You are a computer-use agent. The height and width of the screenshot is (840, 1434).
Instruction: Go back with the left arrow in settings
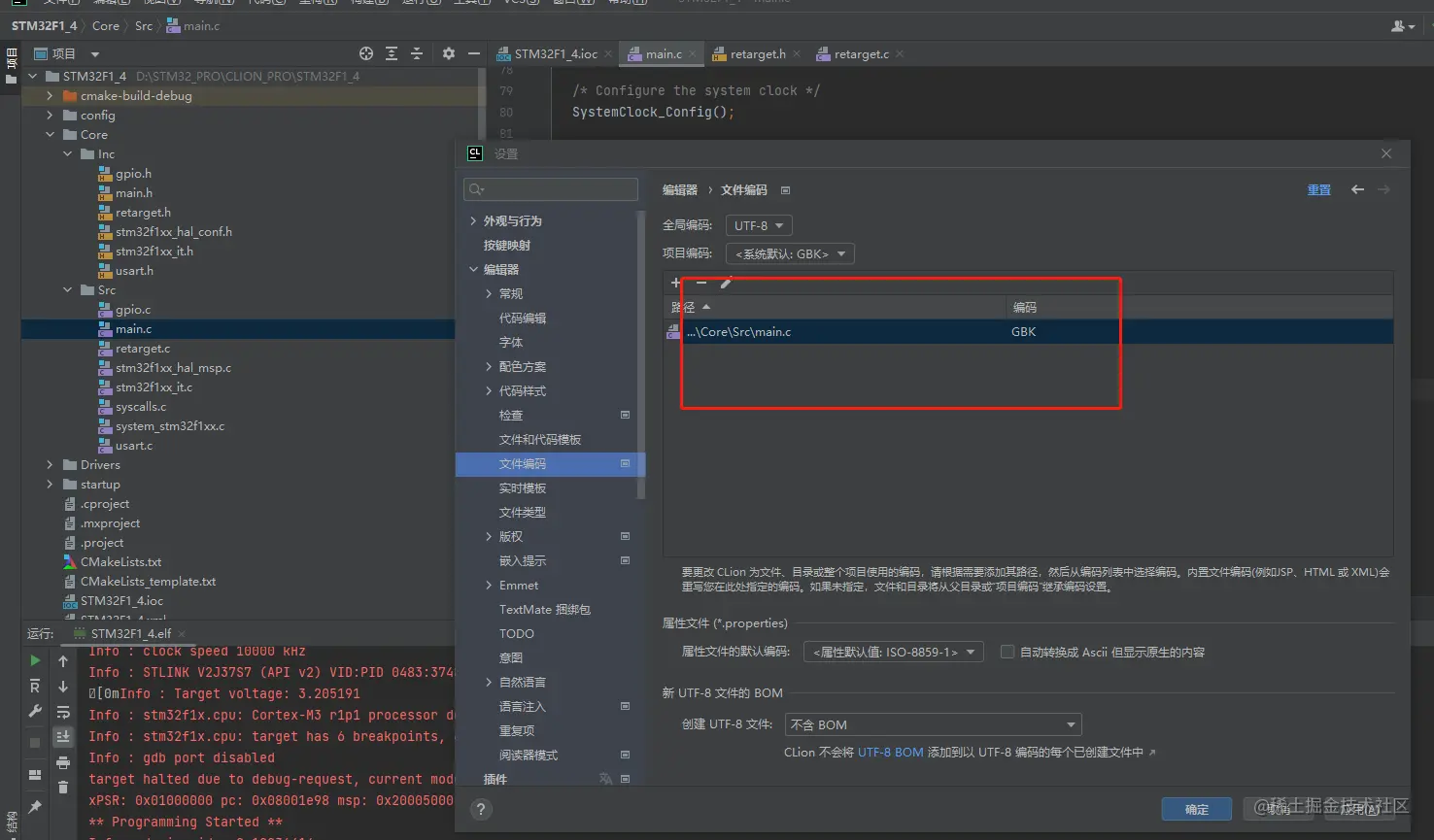coord(1357,189)
